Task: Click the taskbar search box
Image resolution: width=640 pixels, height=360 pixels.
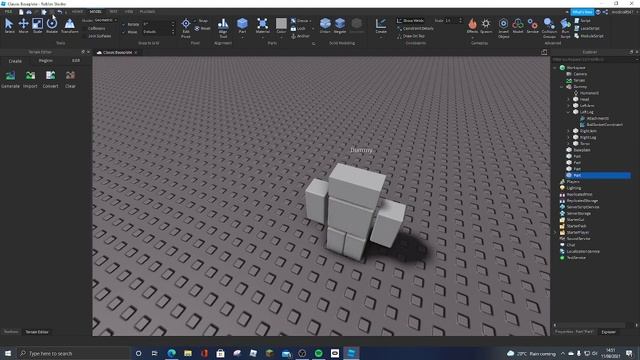Action: (73, 353)
